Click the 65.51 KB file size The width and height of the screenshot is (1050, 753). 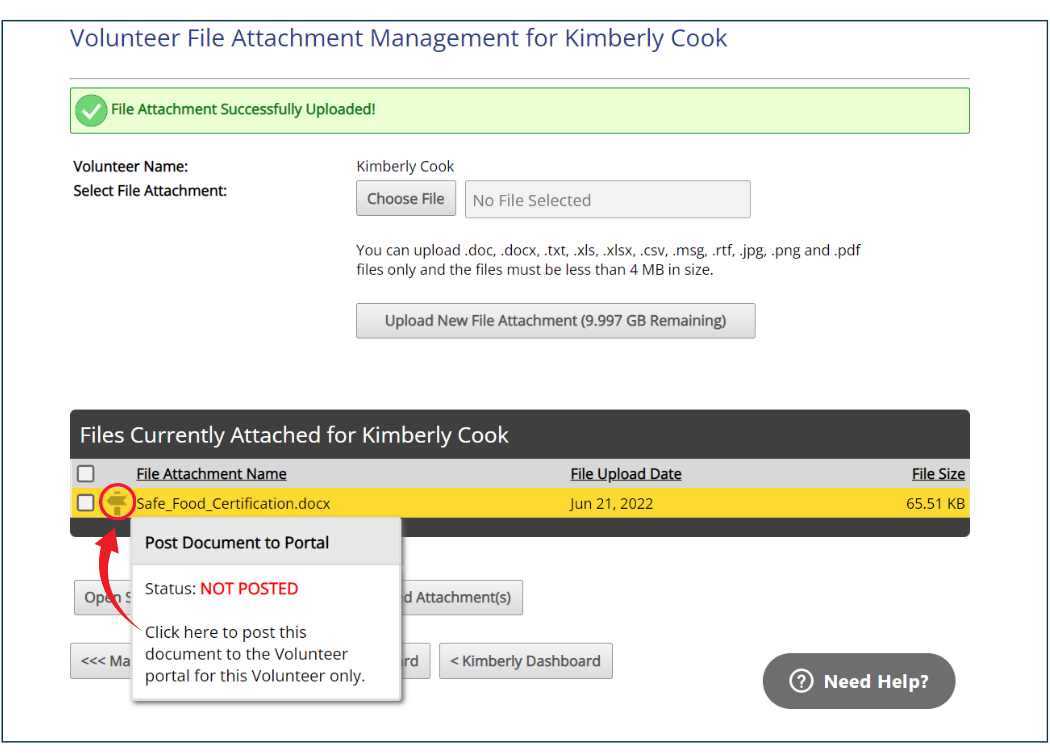pyautogui.click(x=935, y=503)
